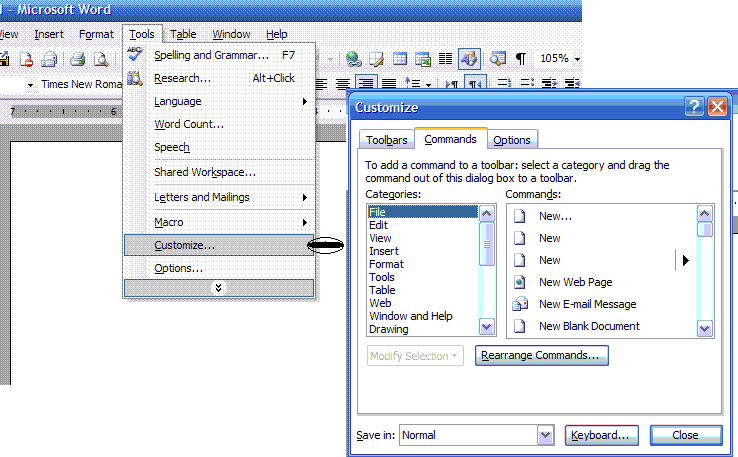Viewport: 738px width, 457px height.
Task: Open Line Spacing dropdown arrow
Action: click(428, 85)
